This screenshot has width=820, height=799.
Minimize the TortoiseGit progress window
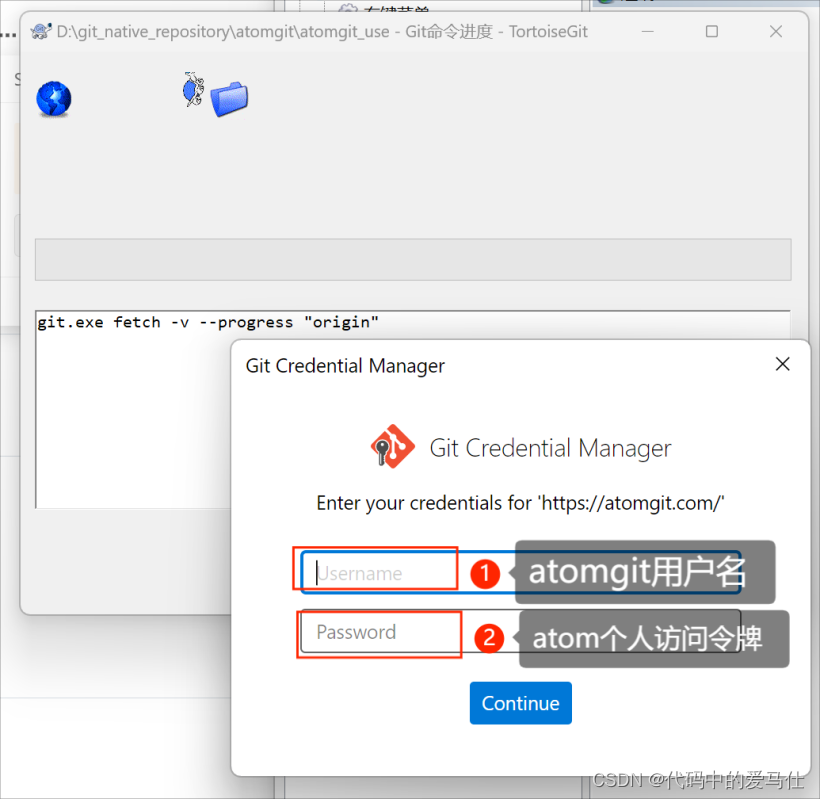pyautogui.click(x=647, y=31)
